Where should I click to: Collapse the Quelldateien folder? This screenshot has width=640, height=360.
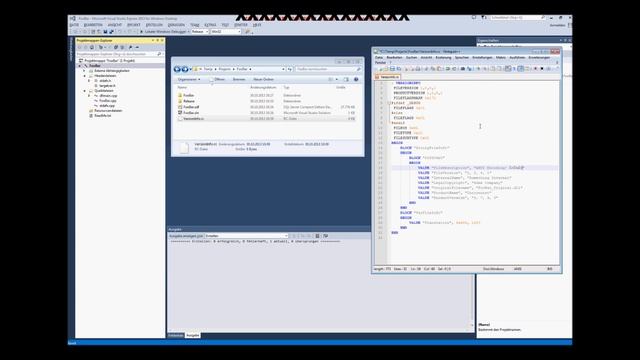(x=84, y=91)
